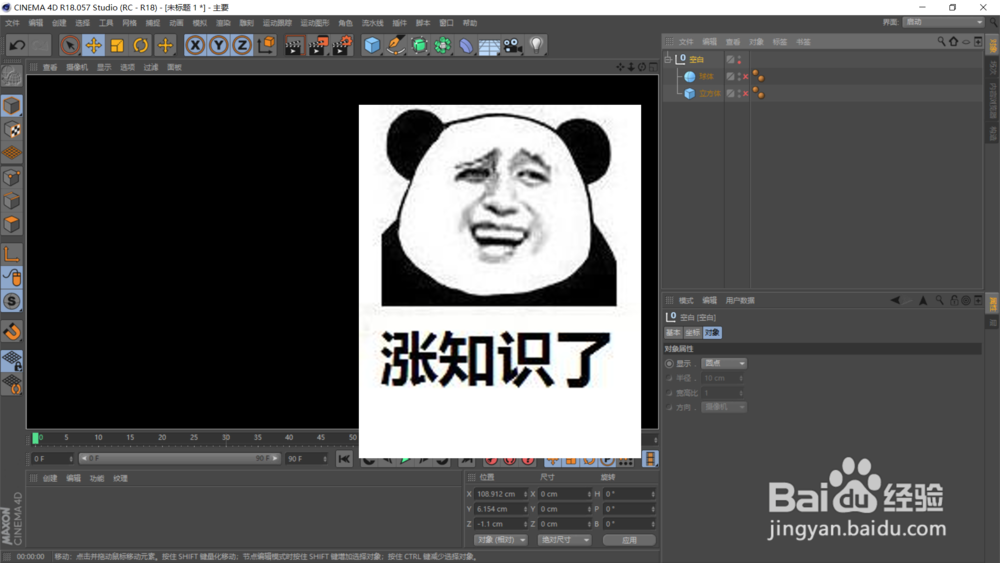Click the 0 F start frame stepper
Screen dimensions: 1000x563
point(71,459)
